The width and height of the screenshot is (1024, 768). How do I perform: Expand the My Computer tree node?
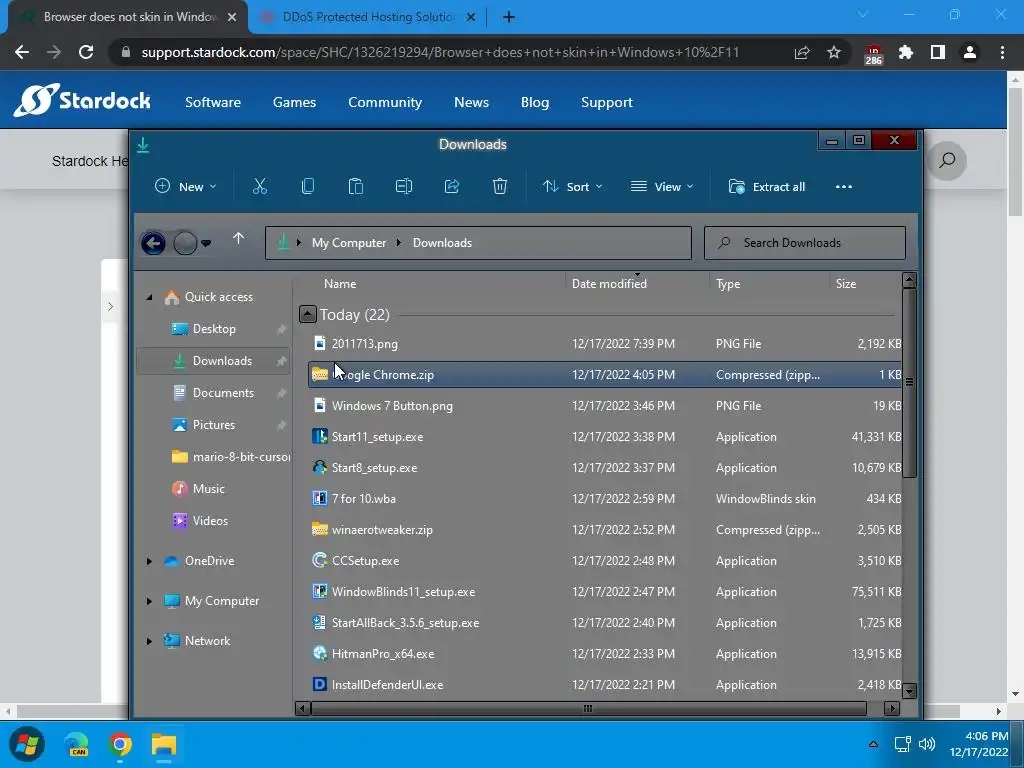tap(149, 601)
